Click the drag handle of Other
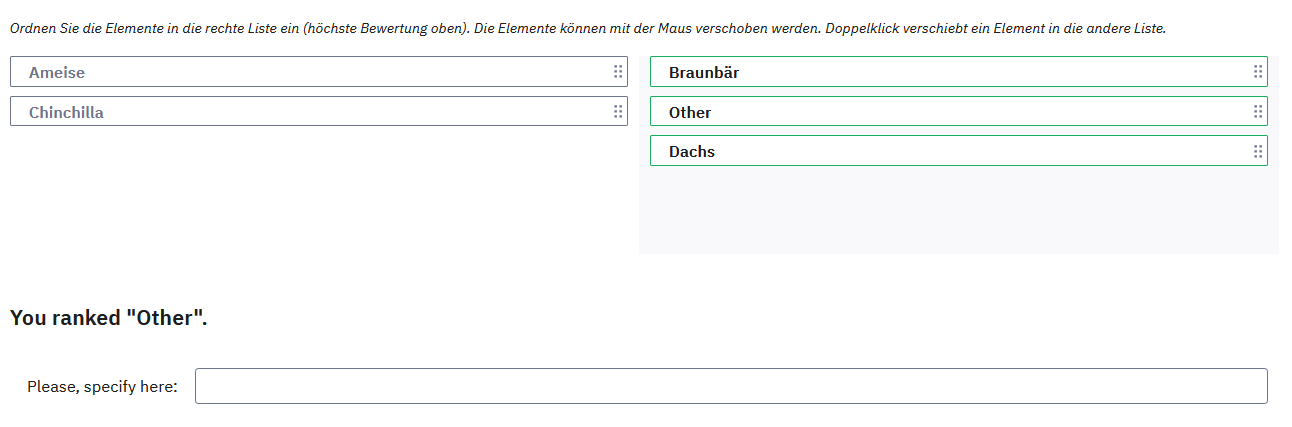 (x=1258, y=112)
